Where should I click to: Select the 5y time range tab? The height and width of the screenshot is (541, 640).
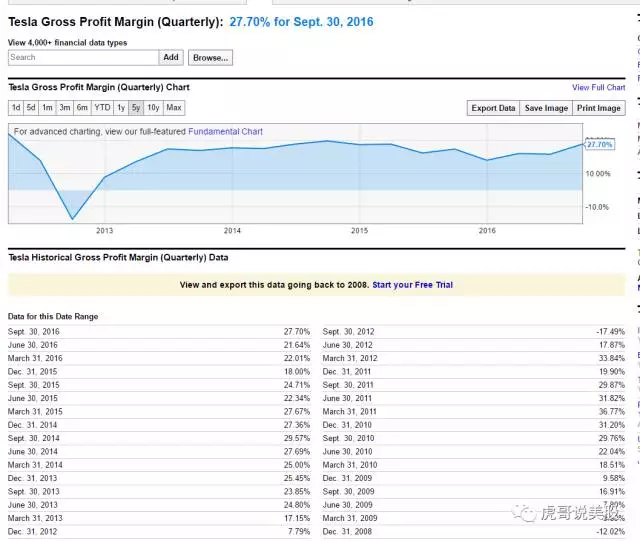point(136,108)
